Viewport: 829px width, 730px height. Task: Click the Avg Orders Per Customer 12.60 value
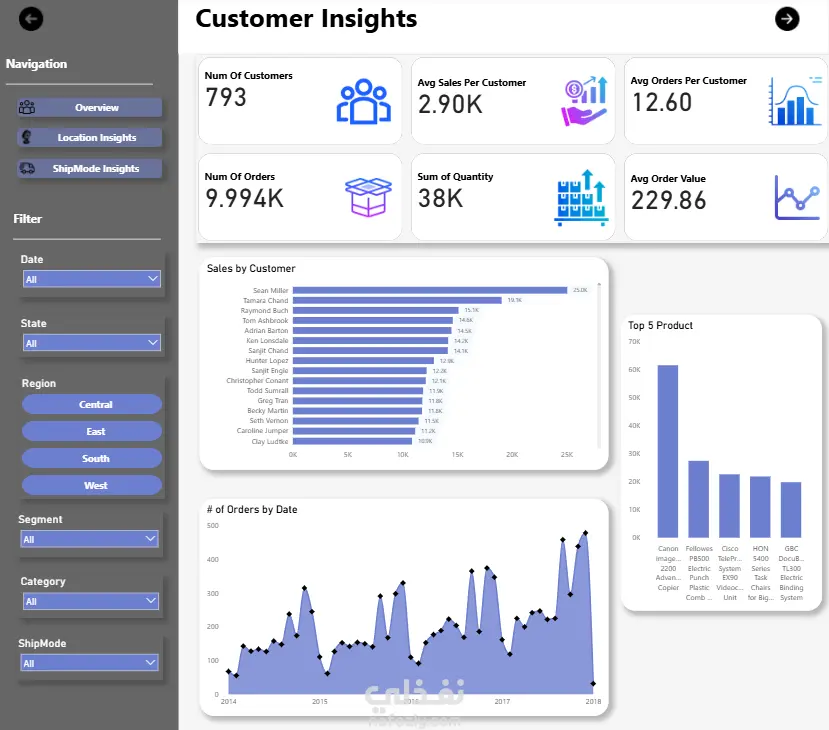662,102
